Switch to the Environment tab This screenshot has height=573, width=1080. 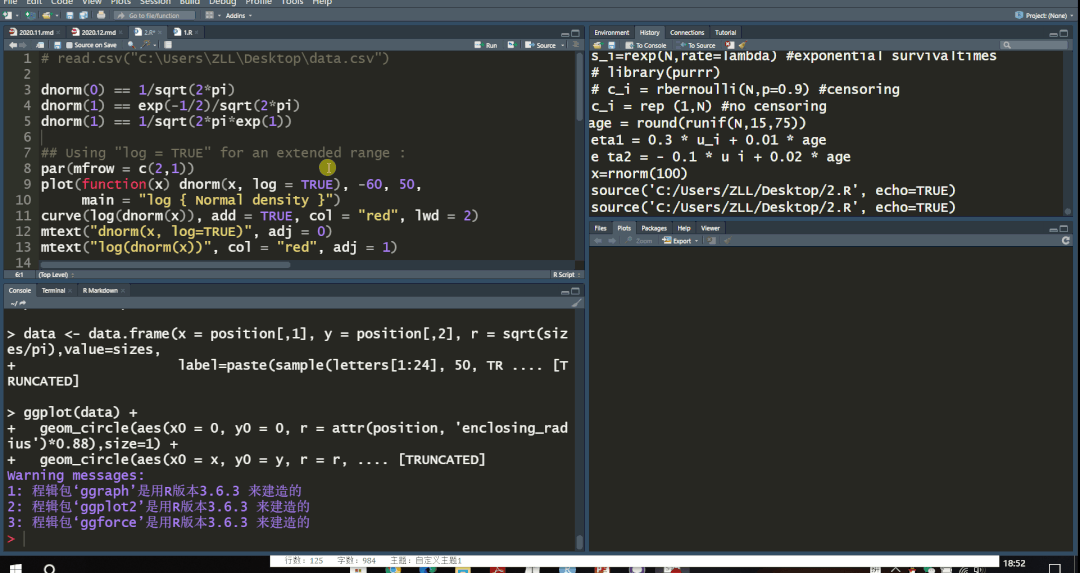pos(612,32)
